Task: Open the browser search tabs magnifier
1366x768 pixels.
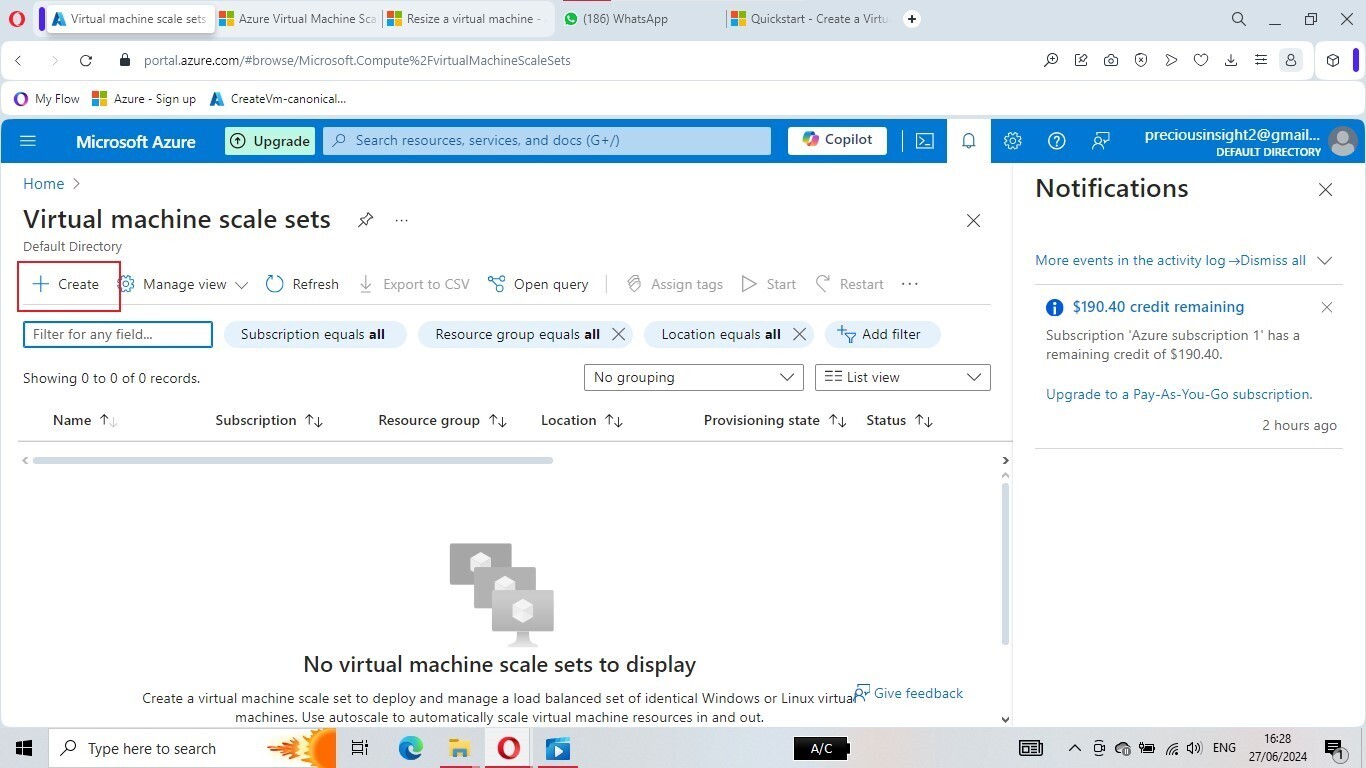Action: [1238, 19]
